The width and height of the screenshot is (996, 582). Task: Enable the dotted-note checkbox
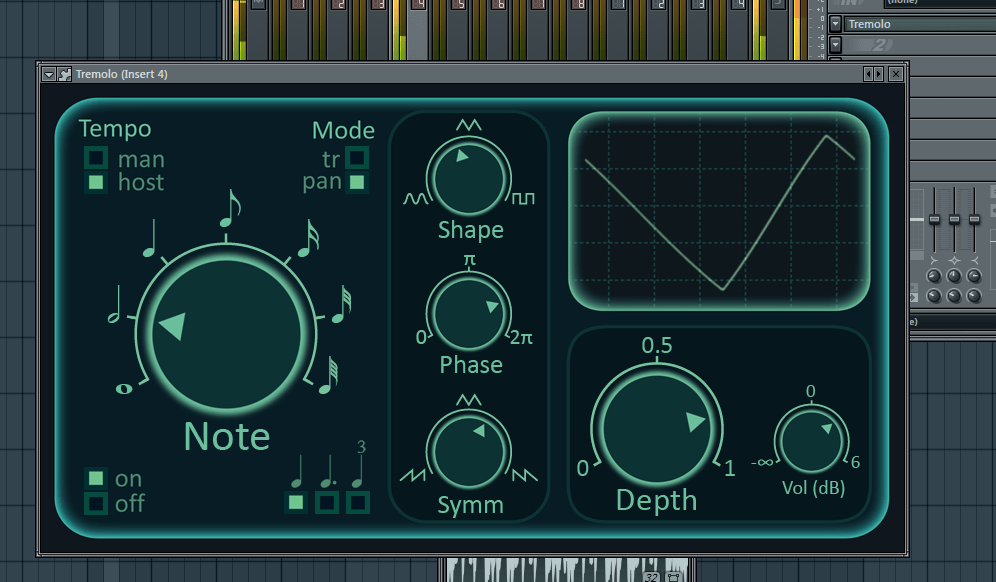pos(326,503)
